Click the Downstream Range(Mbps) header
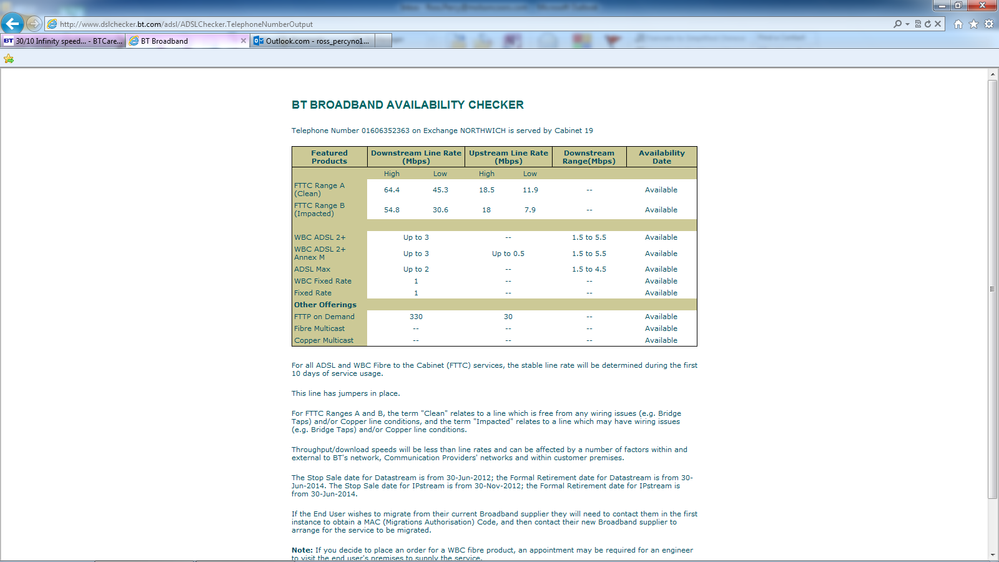The image size is (999, 562). click(x=589, y=157)
